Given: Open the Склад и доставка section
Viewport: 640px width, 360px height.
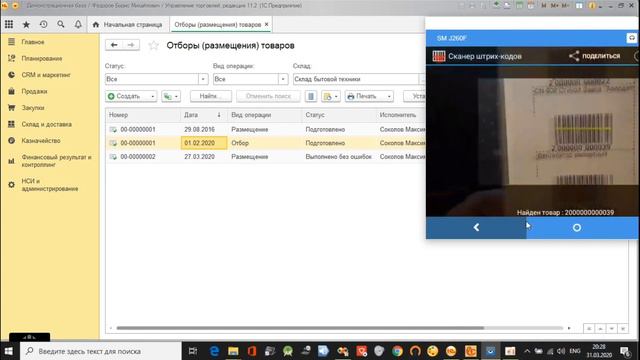Looking at the screenshot, I should click(46, 124).
